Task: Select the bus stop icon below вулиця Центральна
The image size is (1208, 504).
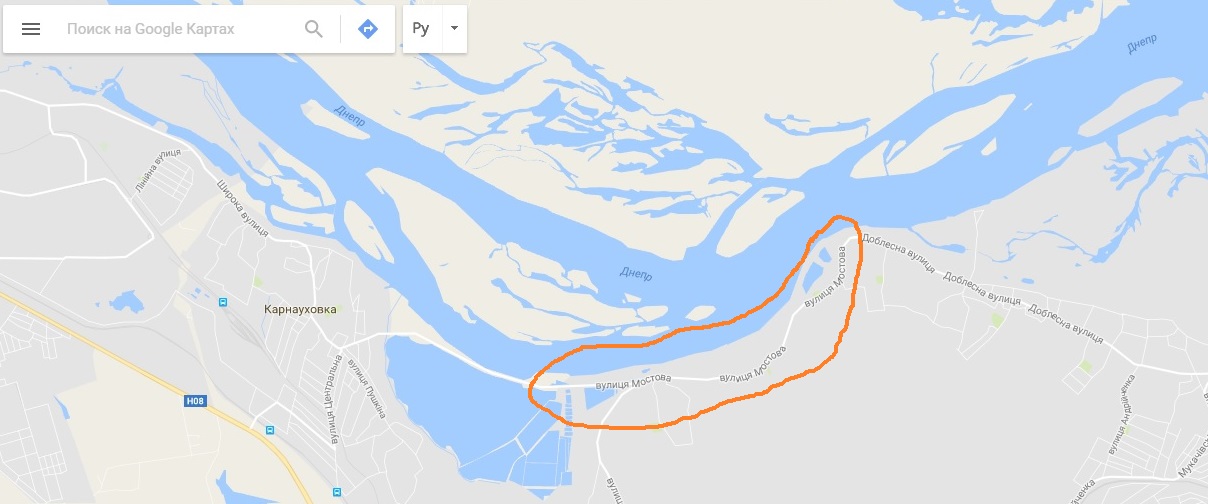Action: click(337, 492)
